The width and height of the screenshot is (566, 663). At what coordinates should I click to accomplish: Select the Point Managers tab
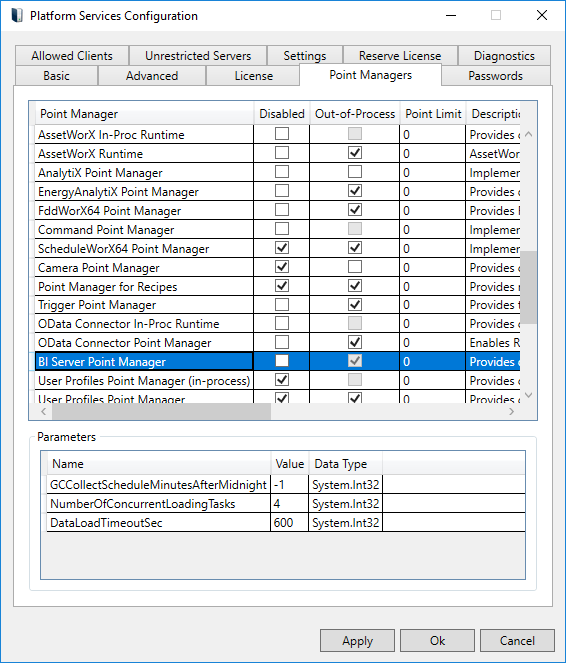(370, 75)
